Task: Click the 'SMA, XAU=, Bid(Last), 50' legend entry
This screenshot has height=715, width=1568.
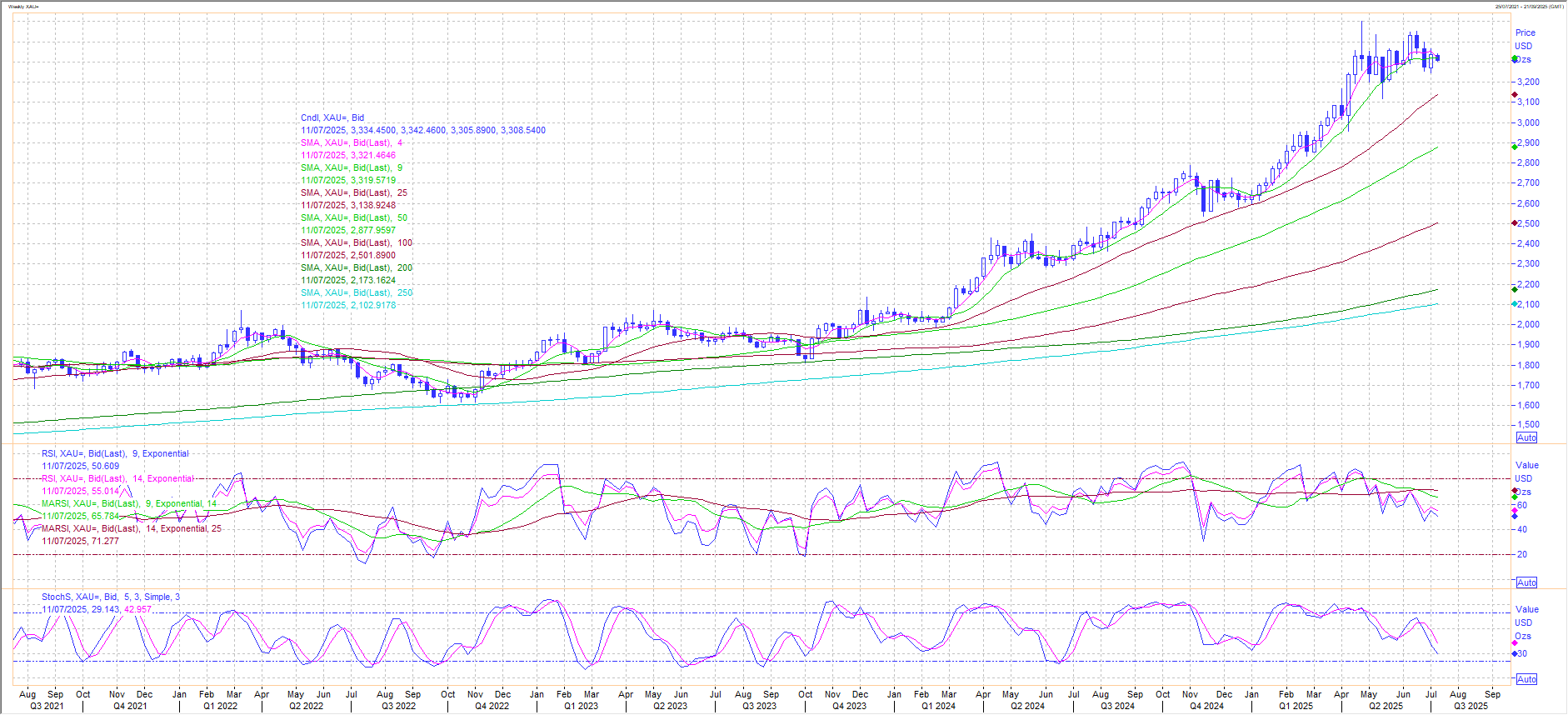Action: (x=354, y=217)
